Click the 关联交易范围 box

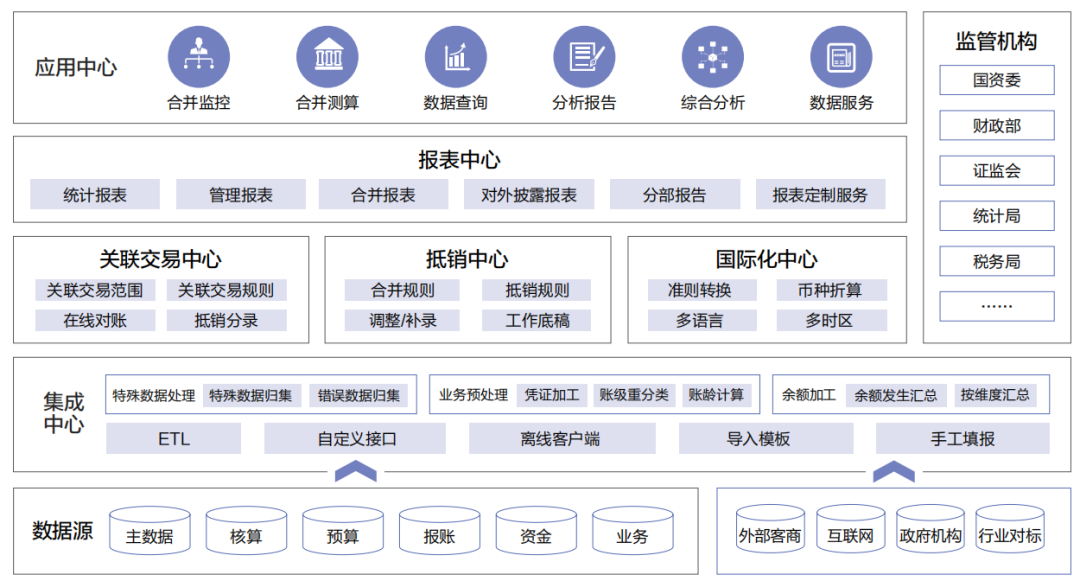click(95, 290)
